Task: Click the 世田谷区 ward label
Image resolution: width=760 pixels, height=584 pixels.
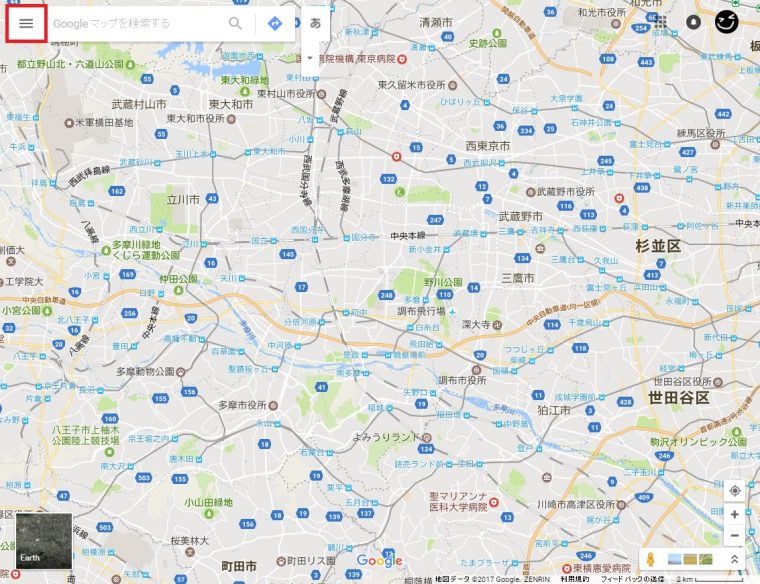Action: (x=679, y=398)
